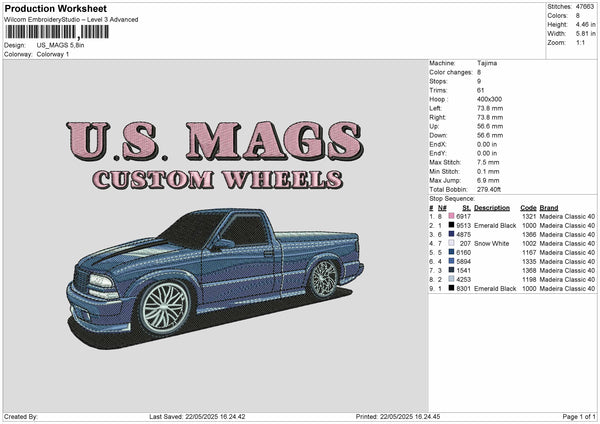Click the stitch count 6917 in row 1

[463, 217]
